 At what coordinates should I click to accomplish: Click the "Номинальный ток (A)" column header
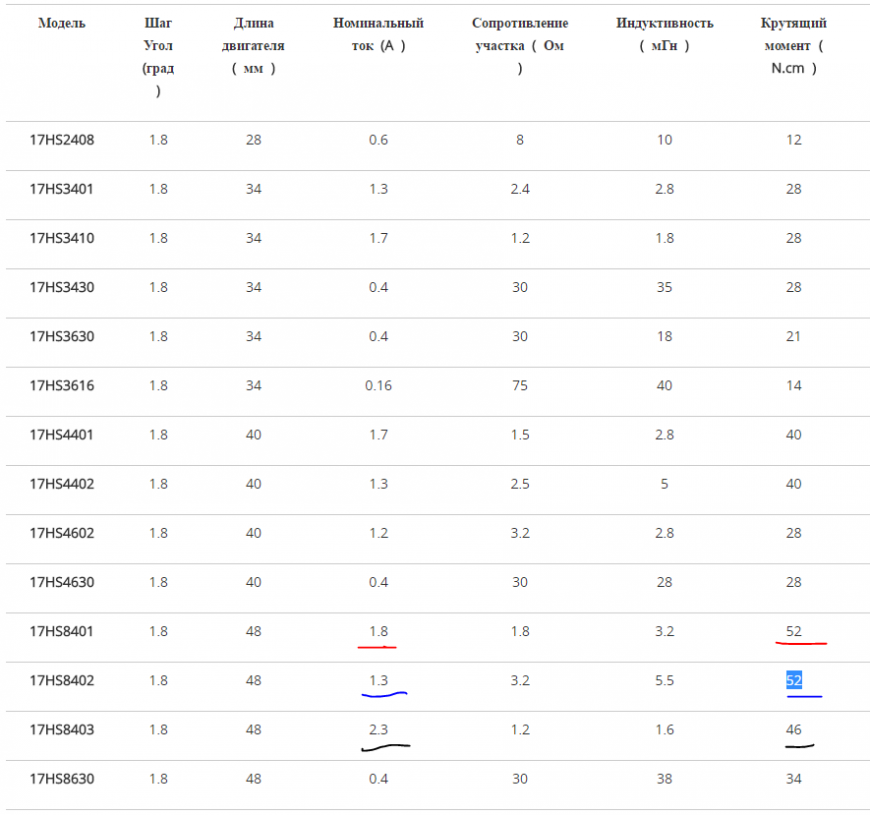coord(378,34)
